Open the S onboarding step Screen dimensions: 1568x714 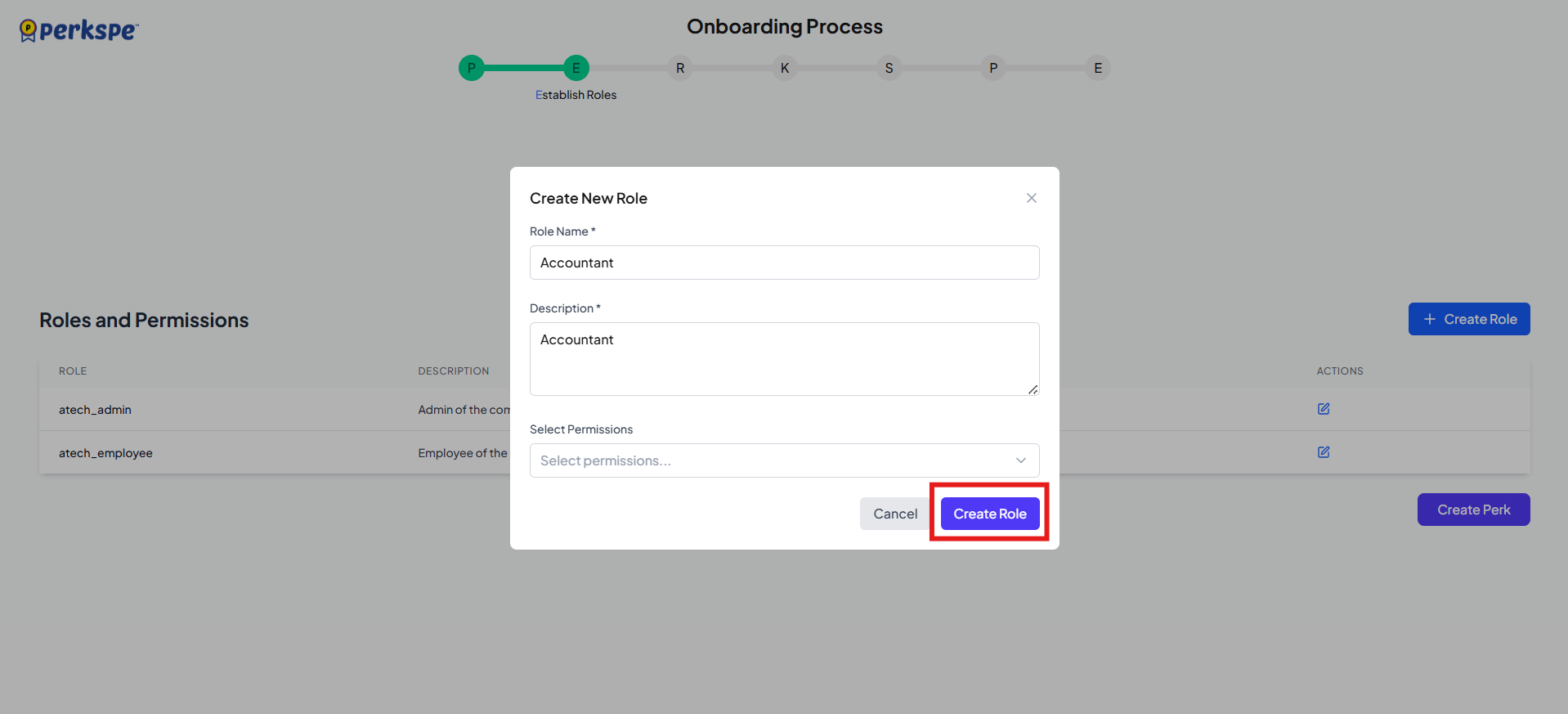point(889,68)
